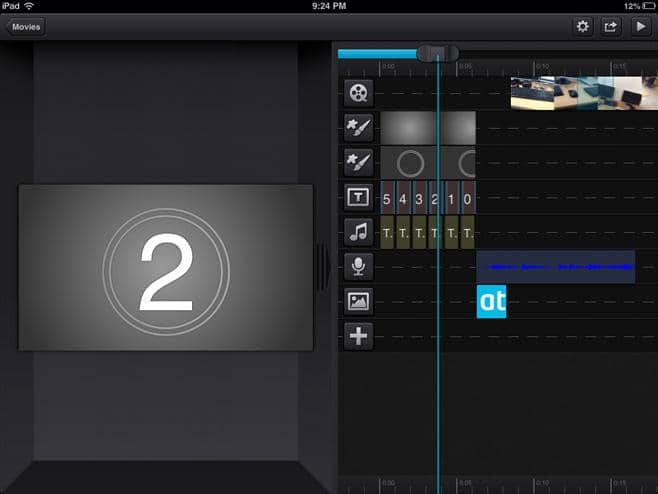Select text clip "0"
Viewport: 658px width, 494px height.
pyautogui.click(x=468, y=199)
